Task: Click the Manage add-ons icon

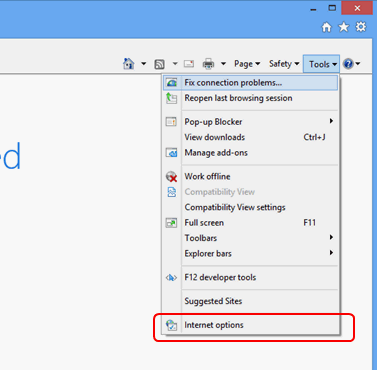Action: click(x=171, y=153)
